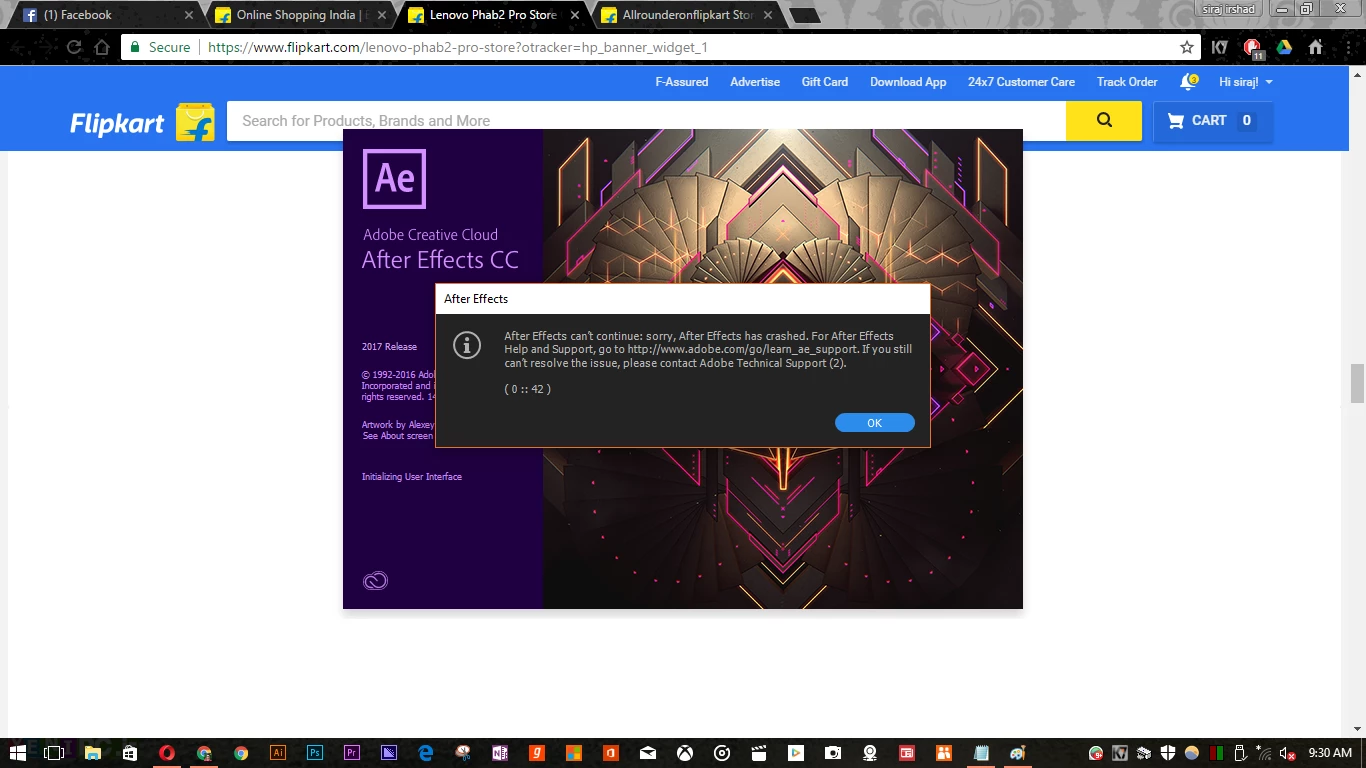This screenshot has height=768, width=1366.
Task: Close the Facebook tab
Action: 189,15
